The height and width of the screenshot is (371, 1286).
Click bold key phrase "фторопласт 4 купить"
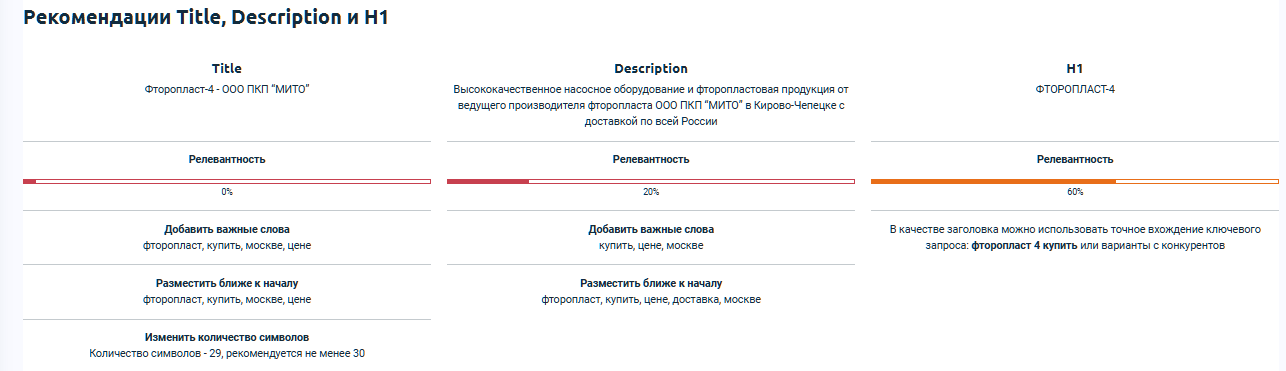1024,245
